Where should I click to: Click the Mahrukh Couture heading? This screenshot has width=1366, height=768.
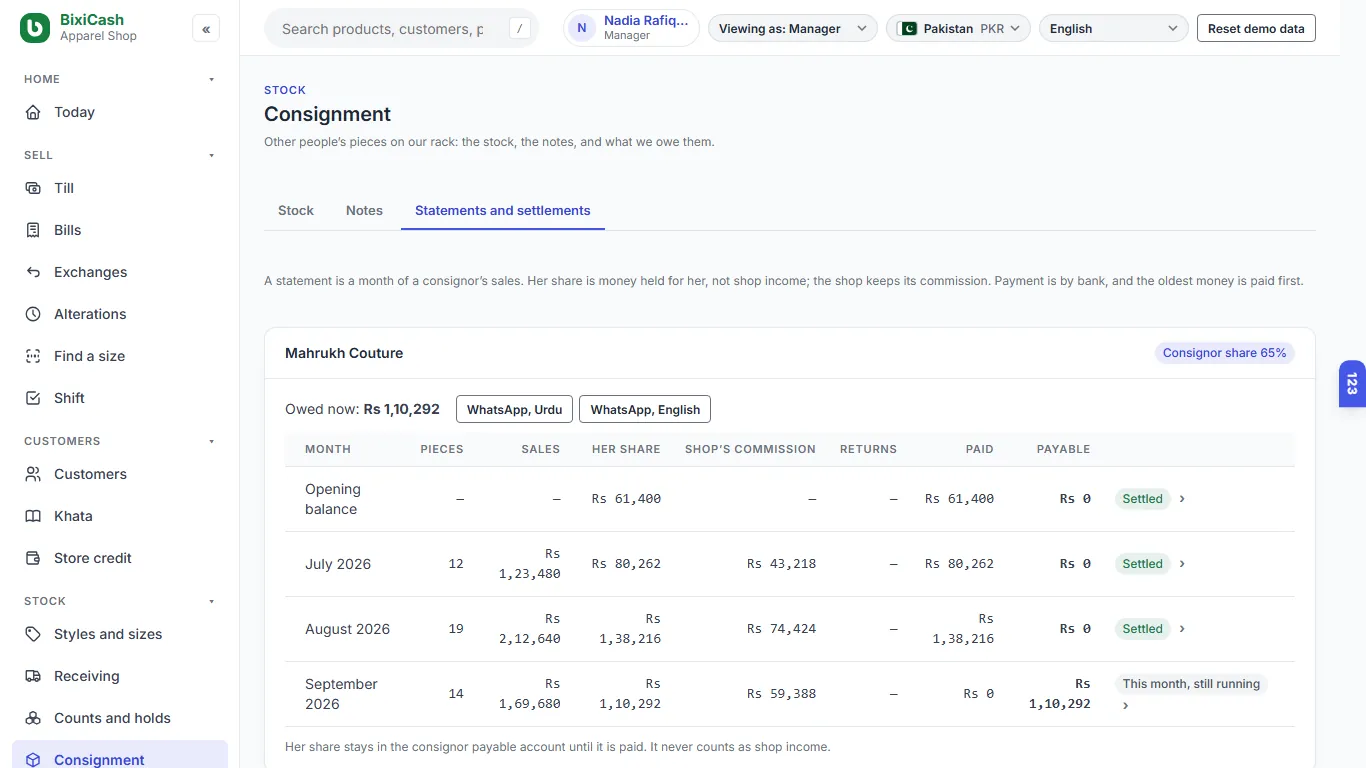coord(344,353)
